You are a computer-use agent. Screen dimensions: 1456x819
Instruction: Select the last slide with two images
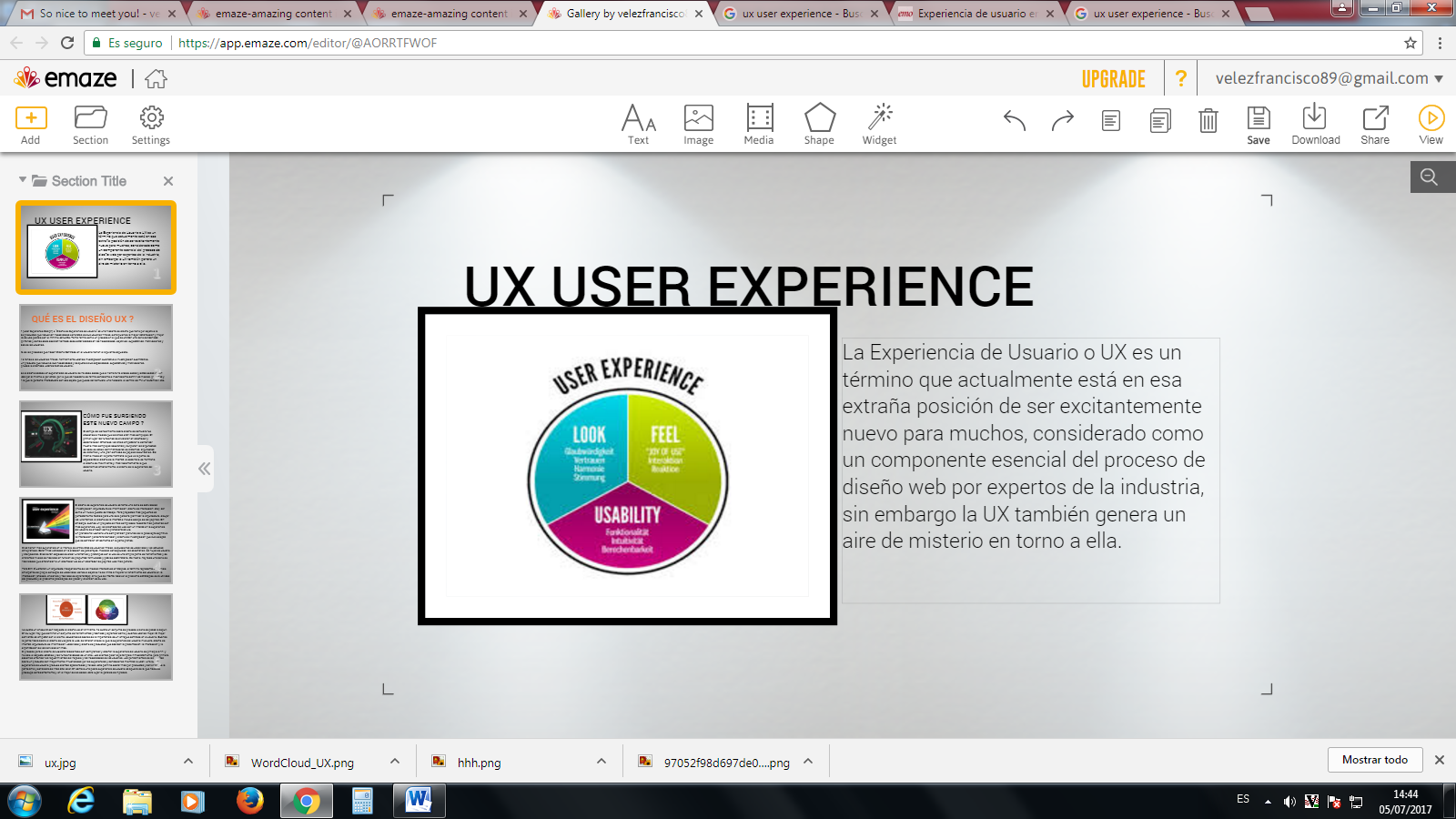[x=96, y=637]
